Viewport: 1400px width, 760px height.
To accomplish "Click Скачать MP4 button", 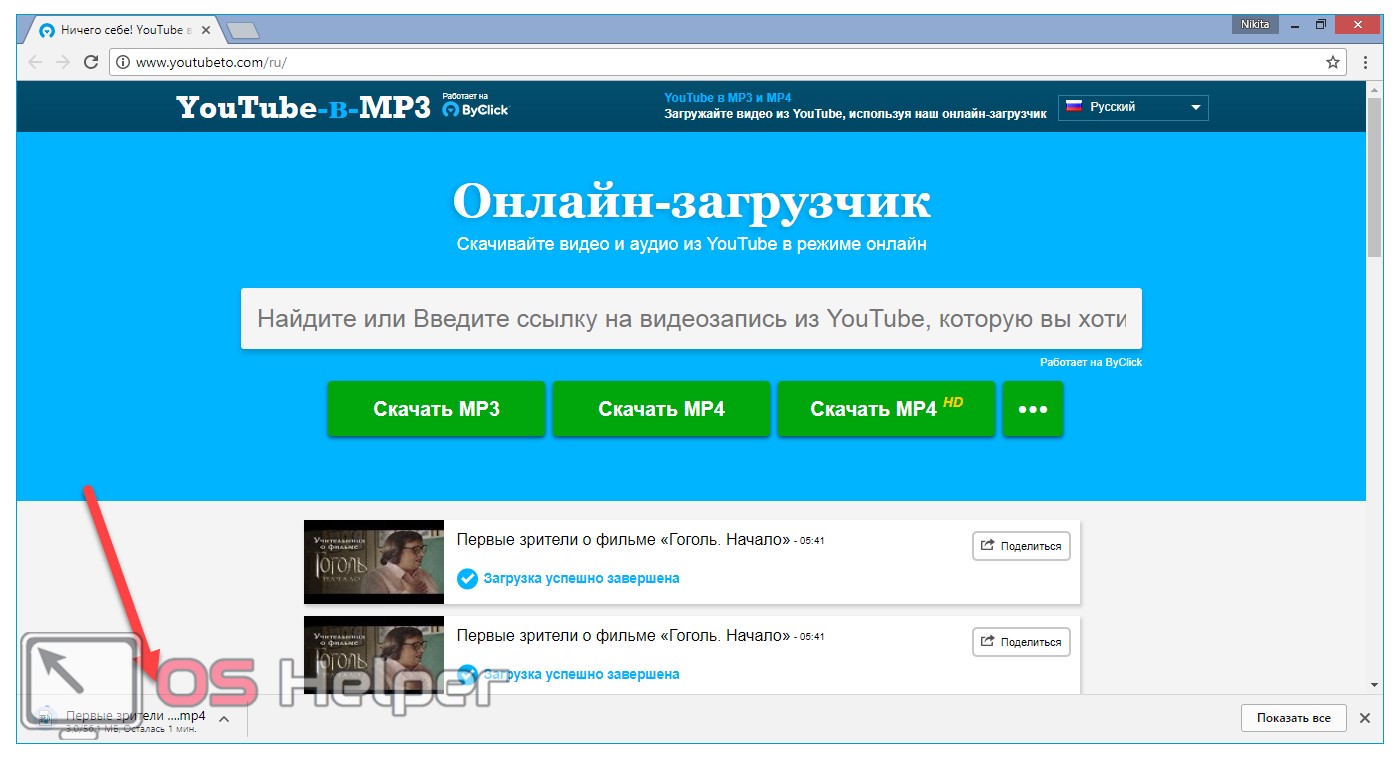I will 661,409.
